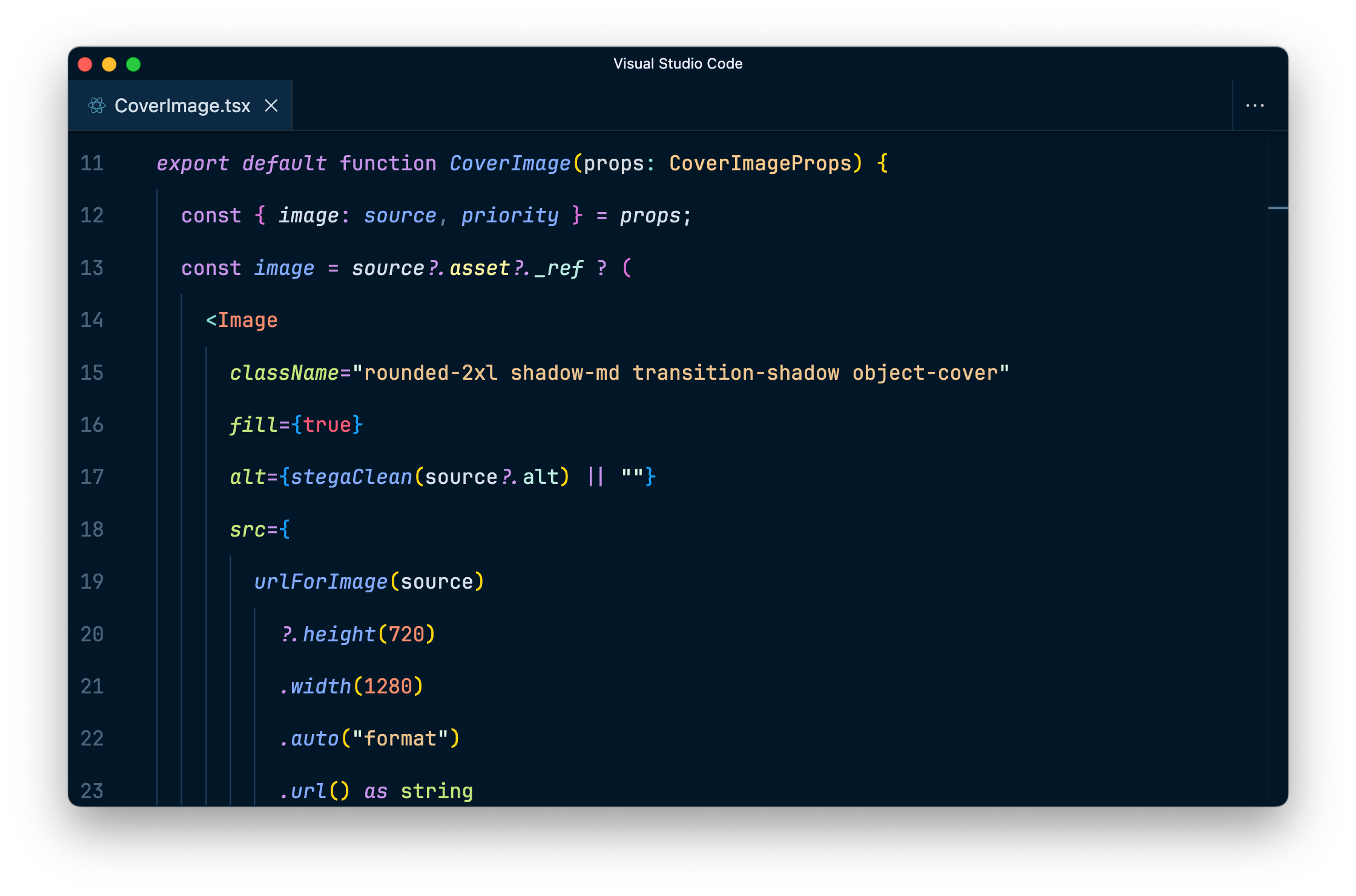Click the true value in fill attribute

pyautogui.click(x=327, y=425)
